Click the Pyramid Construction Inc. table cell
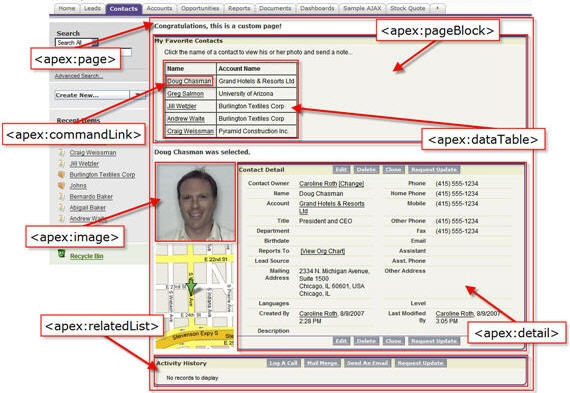The image size is (570, 393). pyautogui.click(x=257, y=131)
